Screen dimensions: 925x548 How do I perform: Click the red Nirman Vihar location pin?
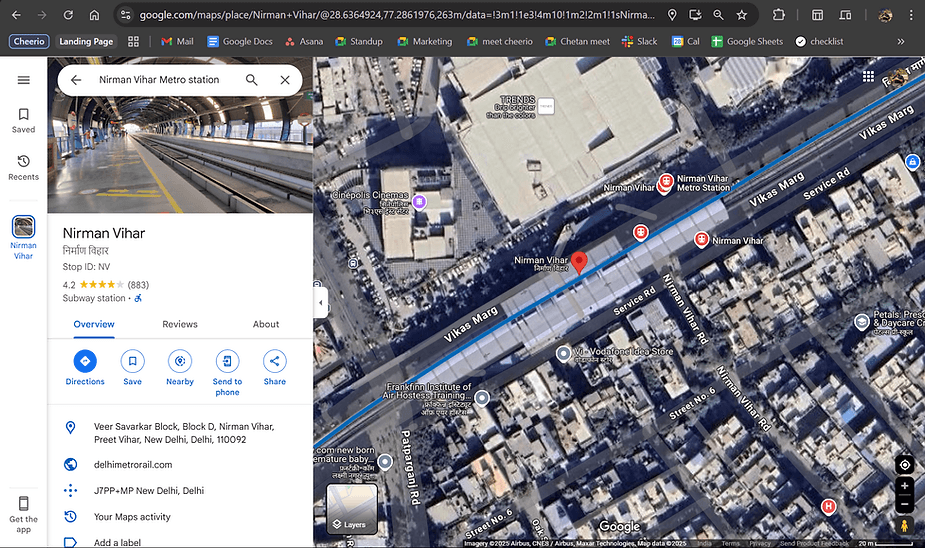579,262
